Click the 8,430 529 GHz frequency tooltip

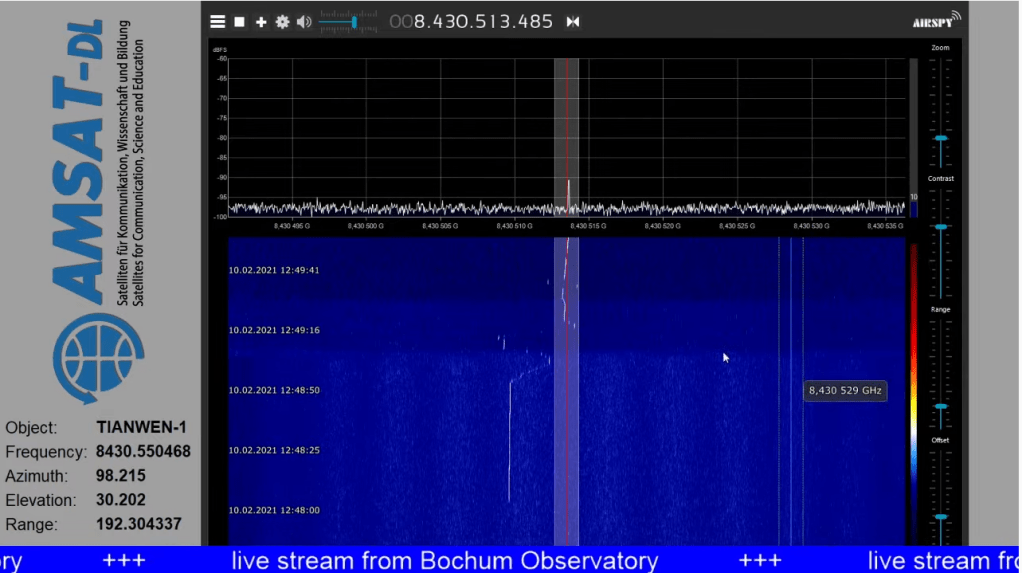tap(846, 391)
